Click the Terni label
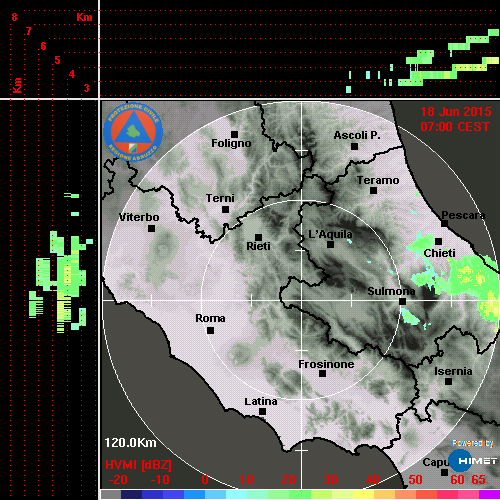 pos(220,198)
